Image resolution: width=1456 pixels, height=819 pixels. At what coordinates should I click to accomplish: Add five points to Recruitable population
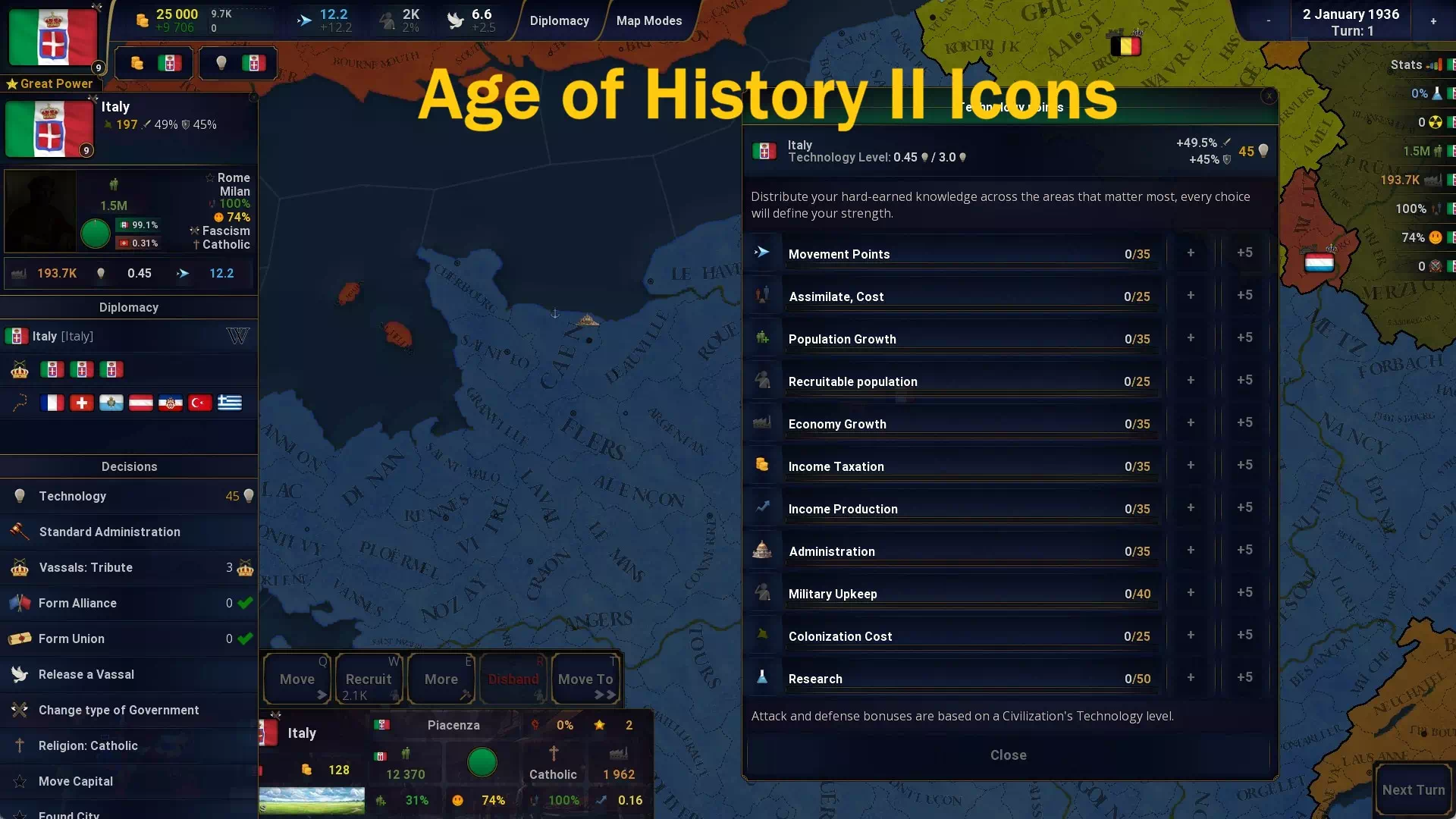tap(1244, 380)
